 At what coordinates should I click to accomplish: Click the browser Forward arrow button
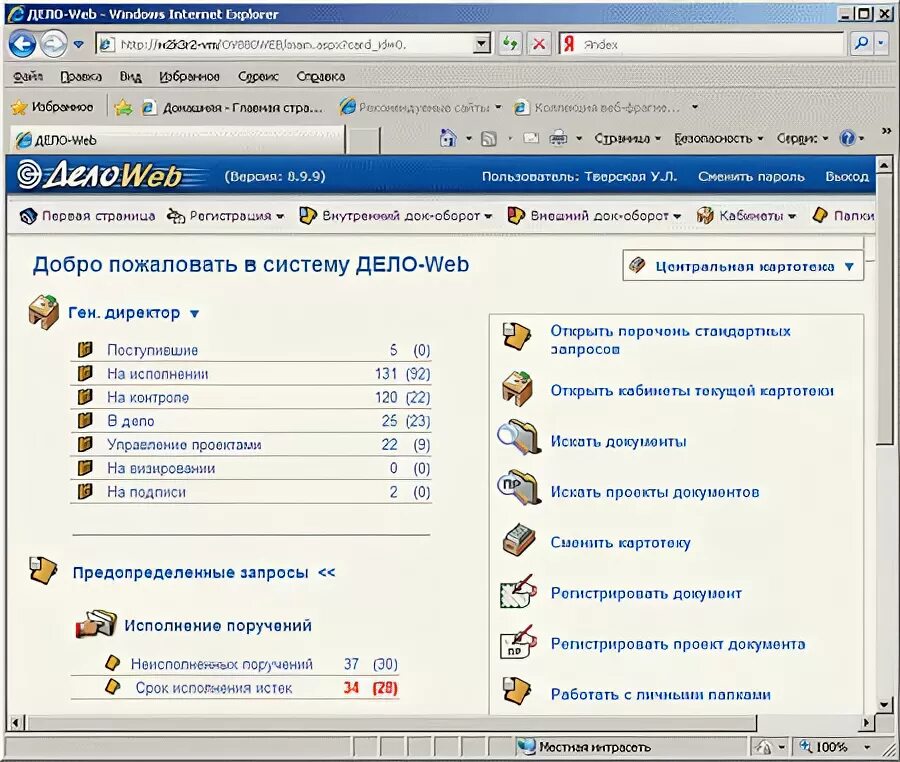pyautogui.click(x=53, y=44)
